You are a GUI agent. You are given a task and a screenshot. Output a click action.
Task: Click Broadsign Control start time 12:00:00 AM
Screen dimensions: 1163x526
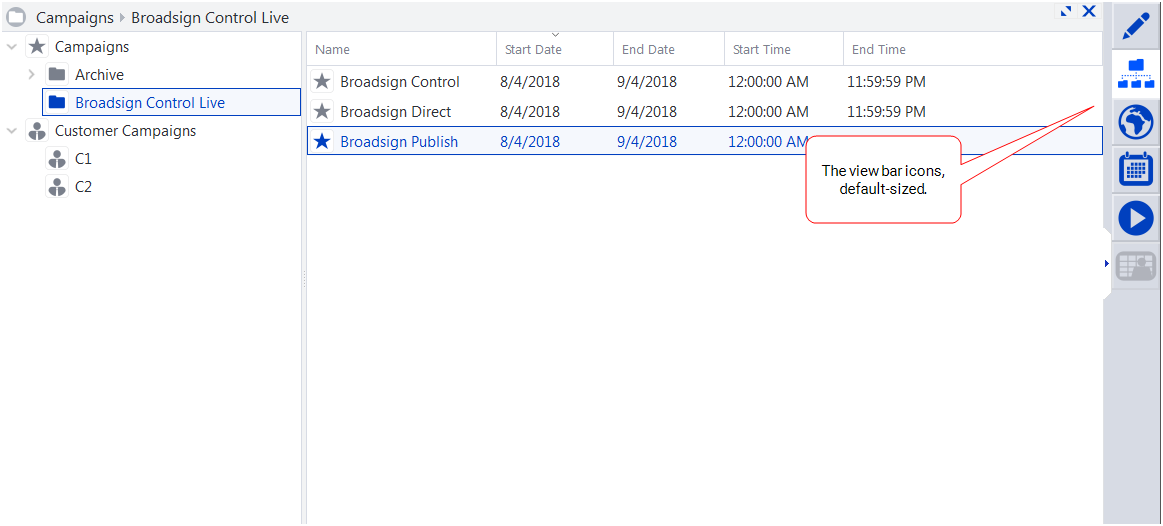click(x=768, y=82)
